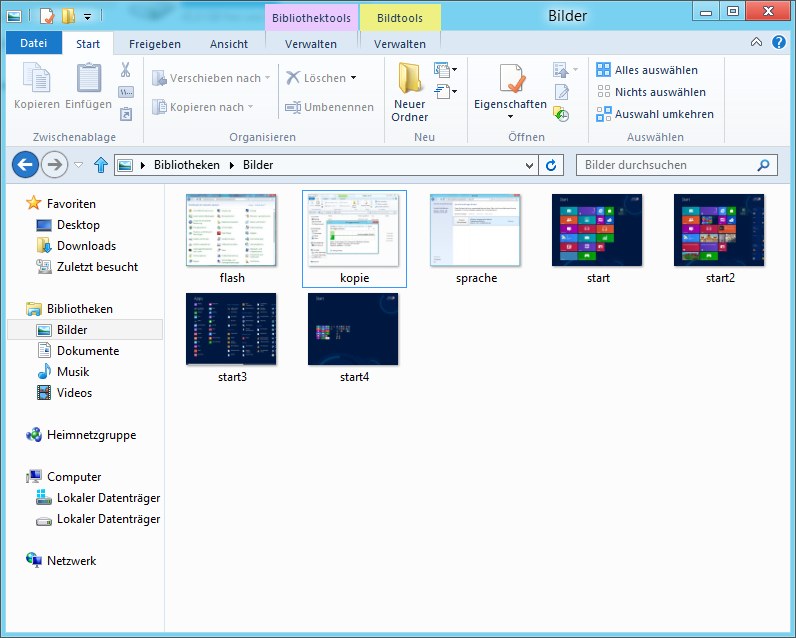The image size is (796, 638).
Task: Select Bilder library in the sidebar
Action: point(85,329)
